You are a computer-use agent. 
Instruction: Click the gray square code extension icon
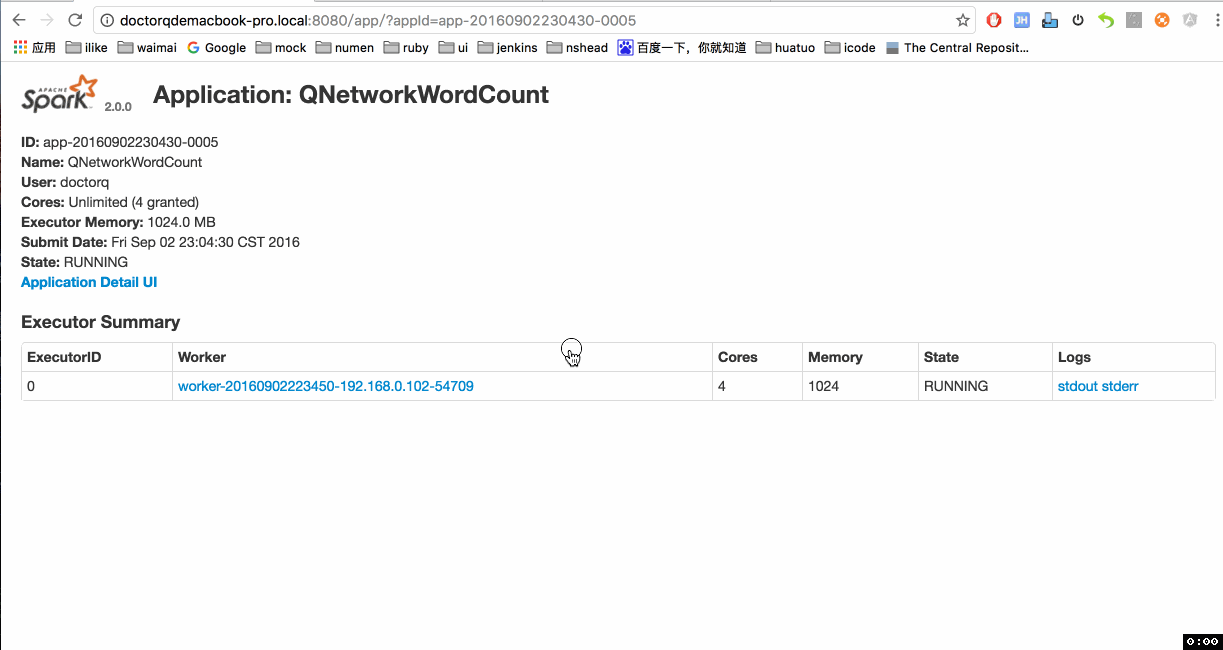click(x=1134, y=20)
